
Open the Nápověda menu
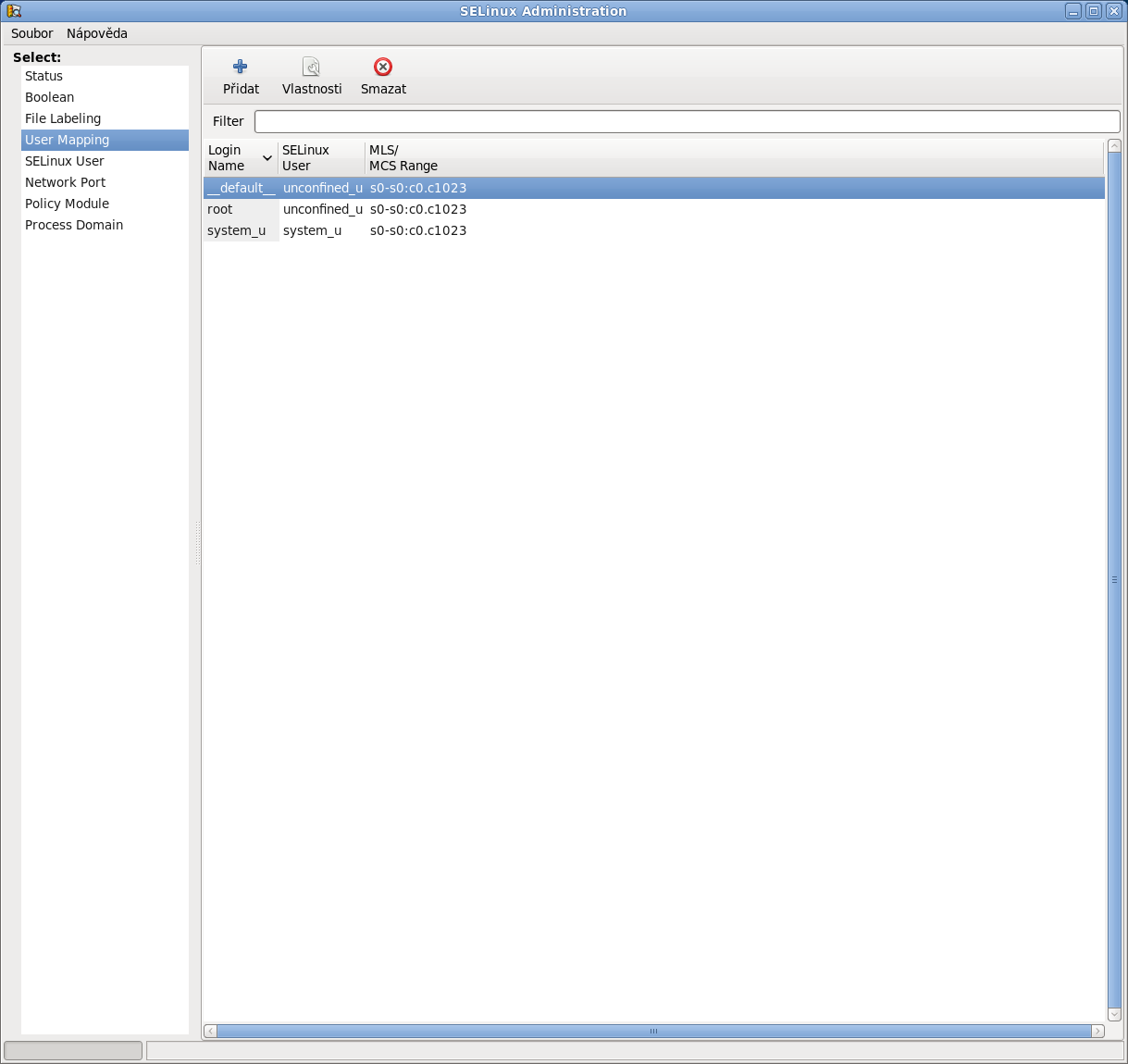coord(97,33)
